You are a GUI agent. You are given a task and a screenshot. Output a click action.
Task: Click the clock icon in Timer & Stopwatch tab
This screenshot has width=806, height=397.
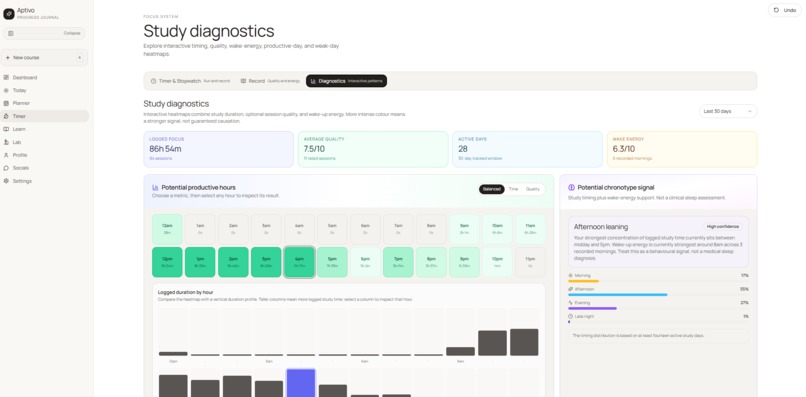click(153, 81)
